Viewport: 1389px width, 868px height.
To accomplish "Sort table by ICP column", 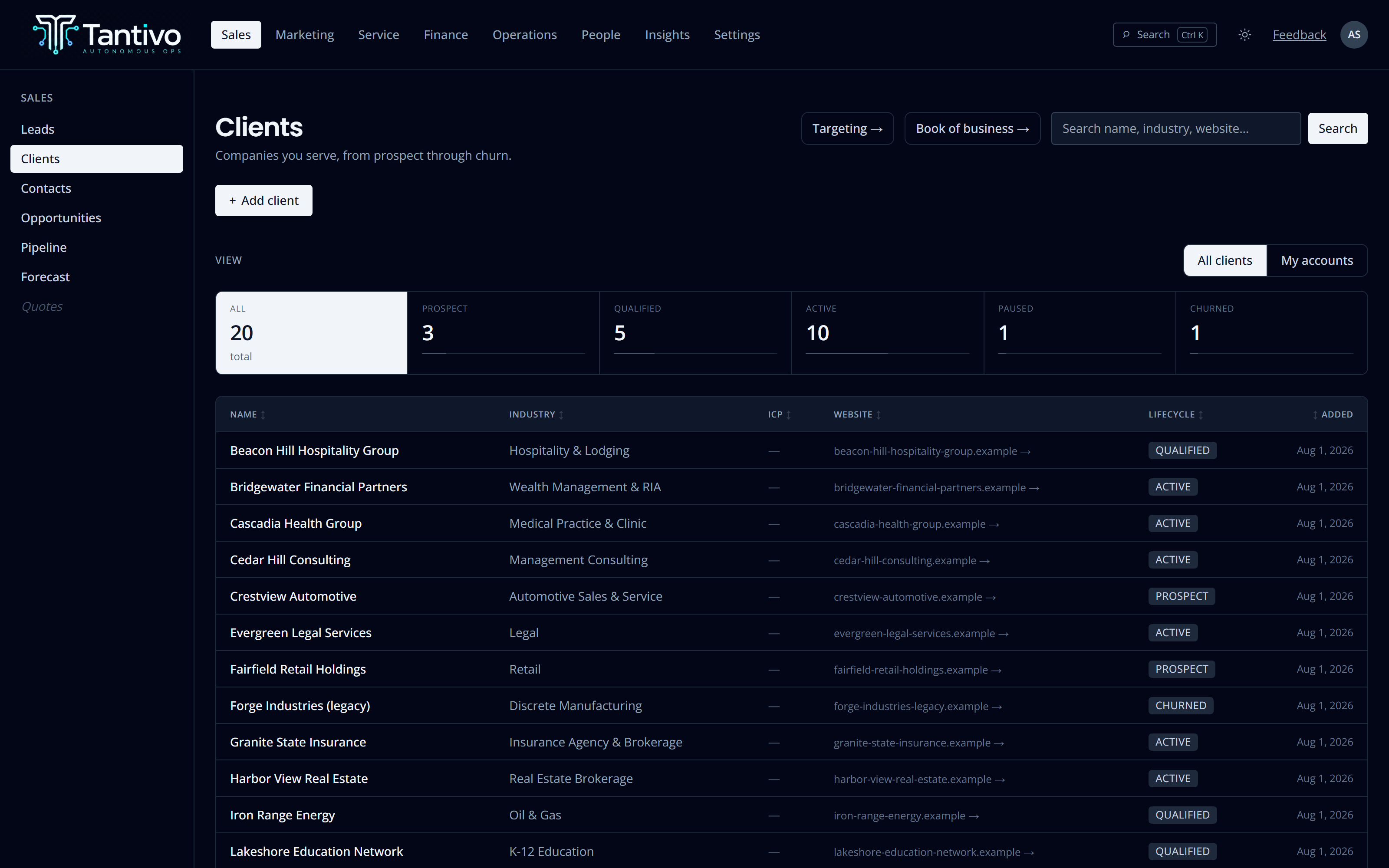I will tap(780, 414).
